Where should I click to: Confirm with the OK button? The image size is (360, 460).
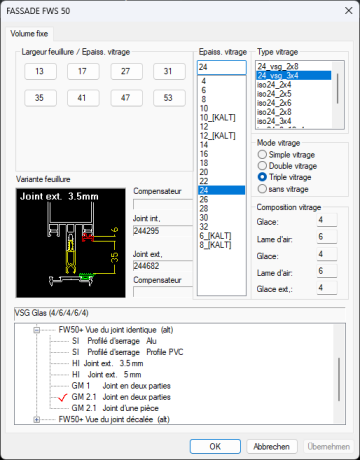[x=215, y=446]
